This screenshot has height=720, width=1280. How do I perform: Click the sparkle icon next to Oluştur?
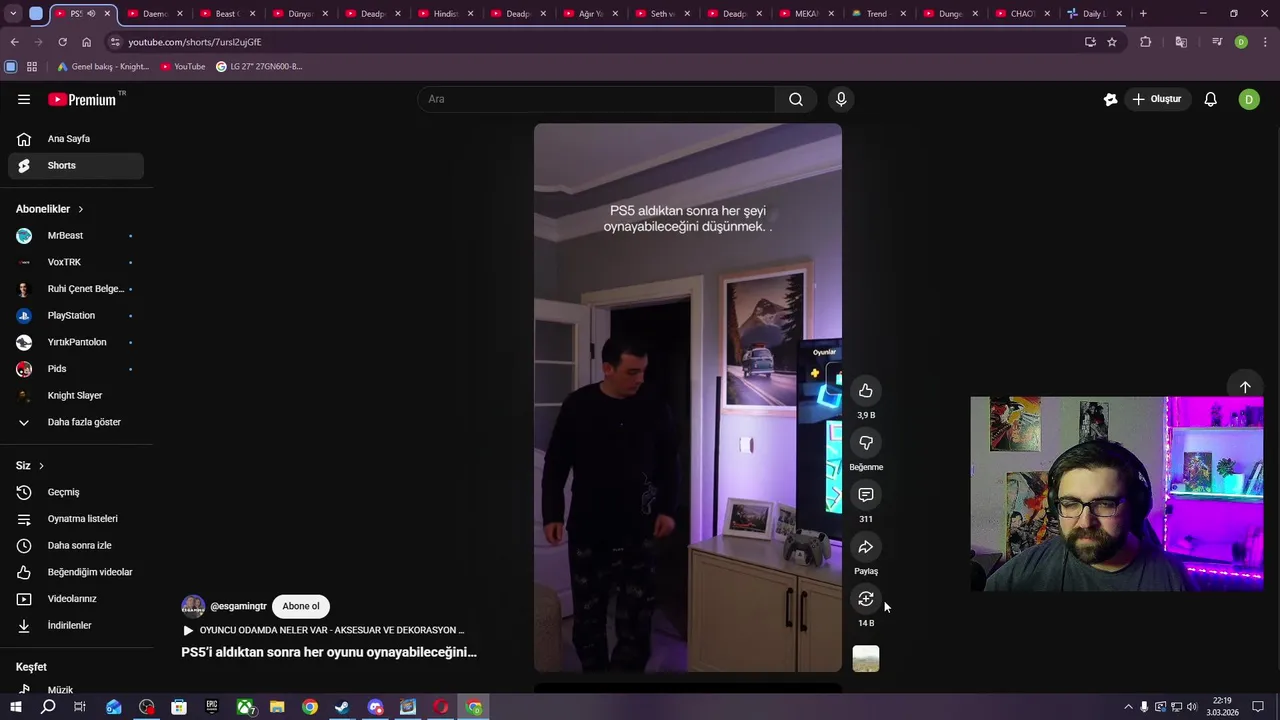[x=1110, y=99]
